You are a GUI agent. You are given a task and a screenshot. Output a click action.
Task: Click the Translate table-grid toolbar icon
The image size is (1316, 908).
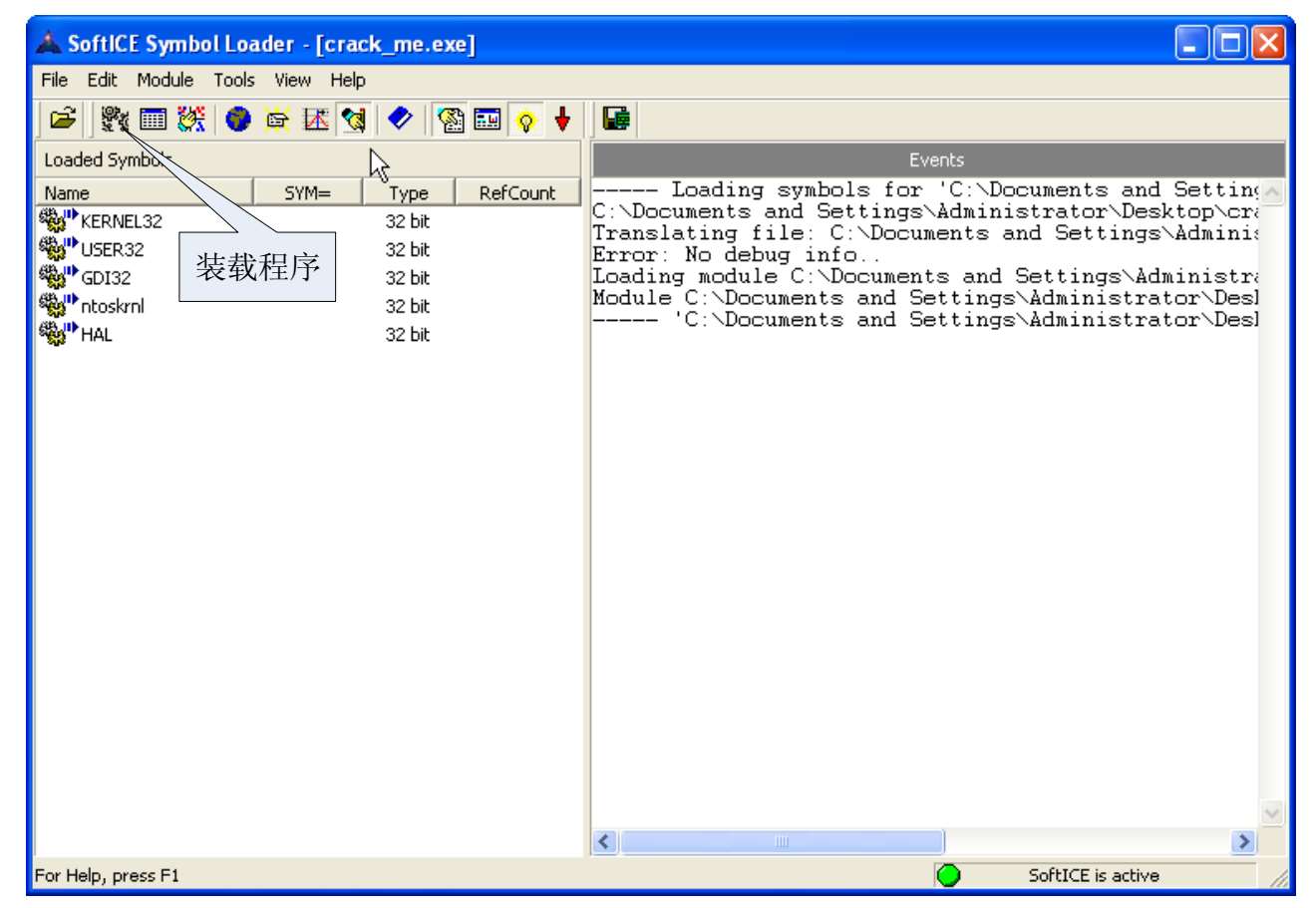click(x=153, y=120)
